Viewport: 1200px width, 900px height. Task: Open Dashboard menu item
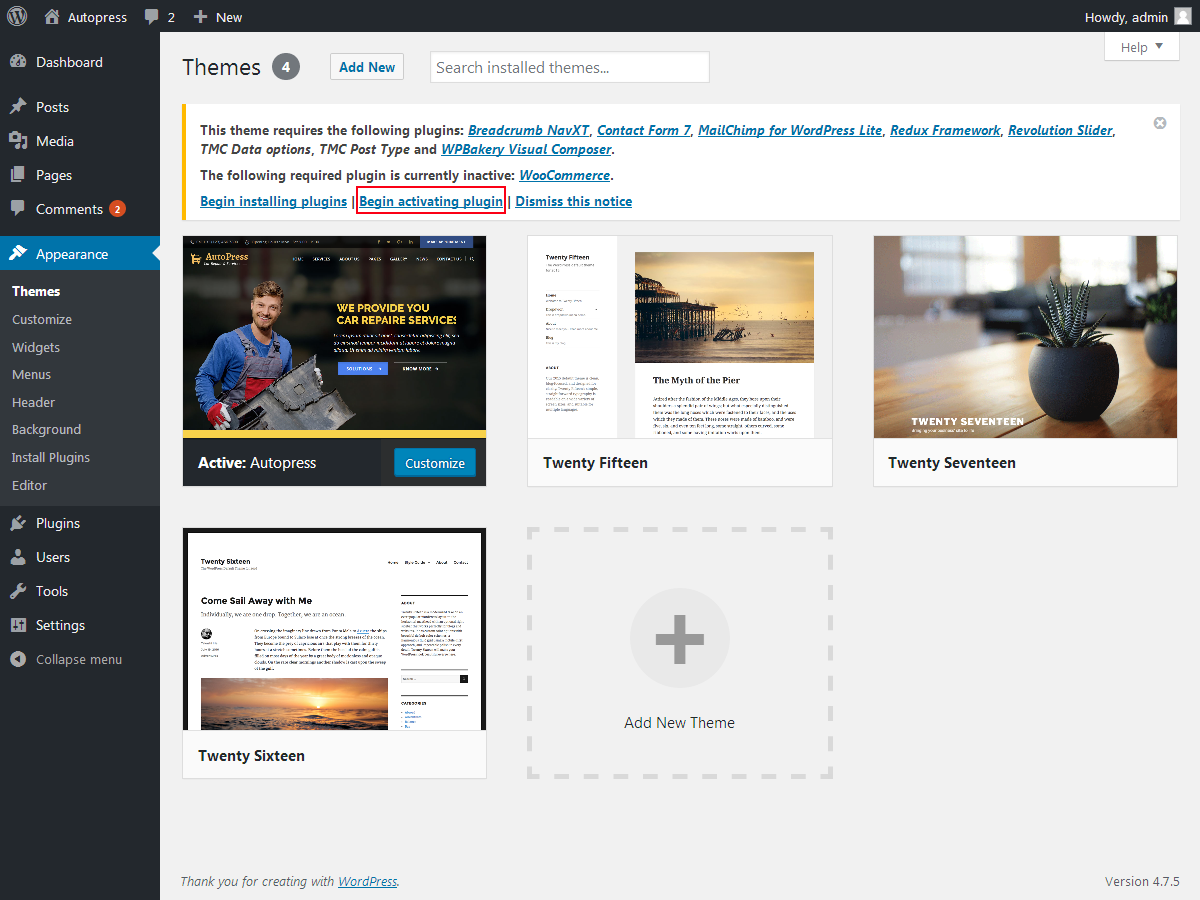coord(69,62)
